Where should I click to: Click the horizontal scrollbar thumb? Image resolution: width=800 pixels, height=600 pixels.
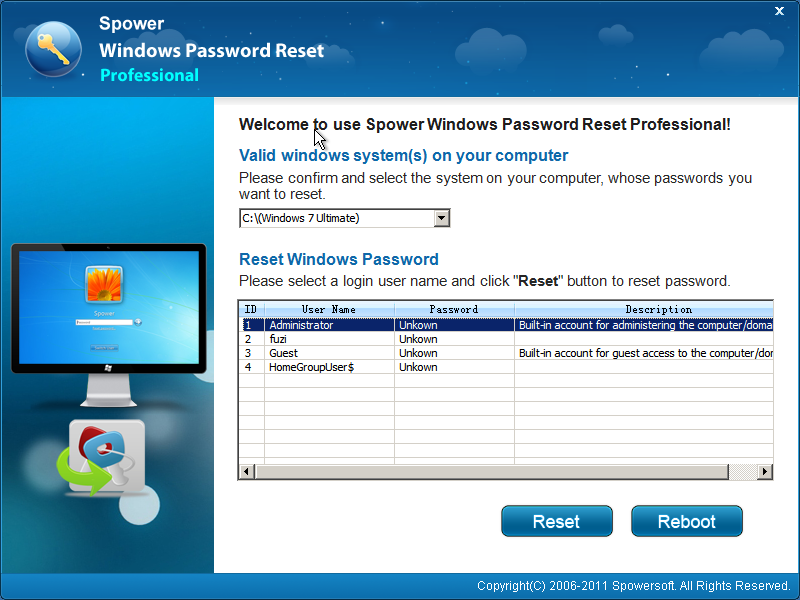point(492,471)
